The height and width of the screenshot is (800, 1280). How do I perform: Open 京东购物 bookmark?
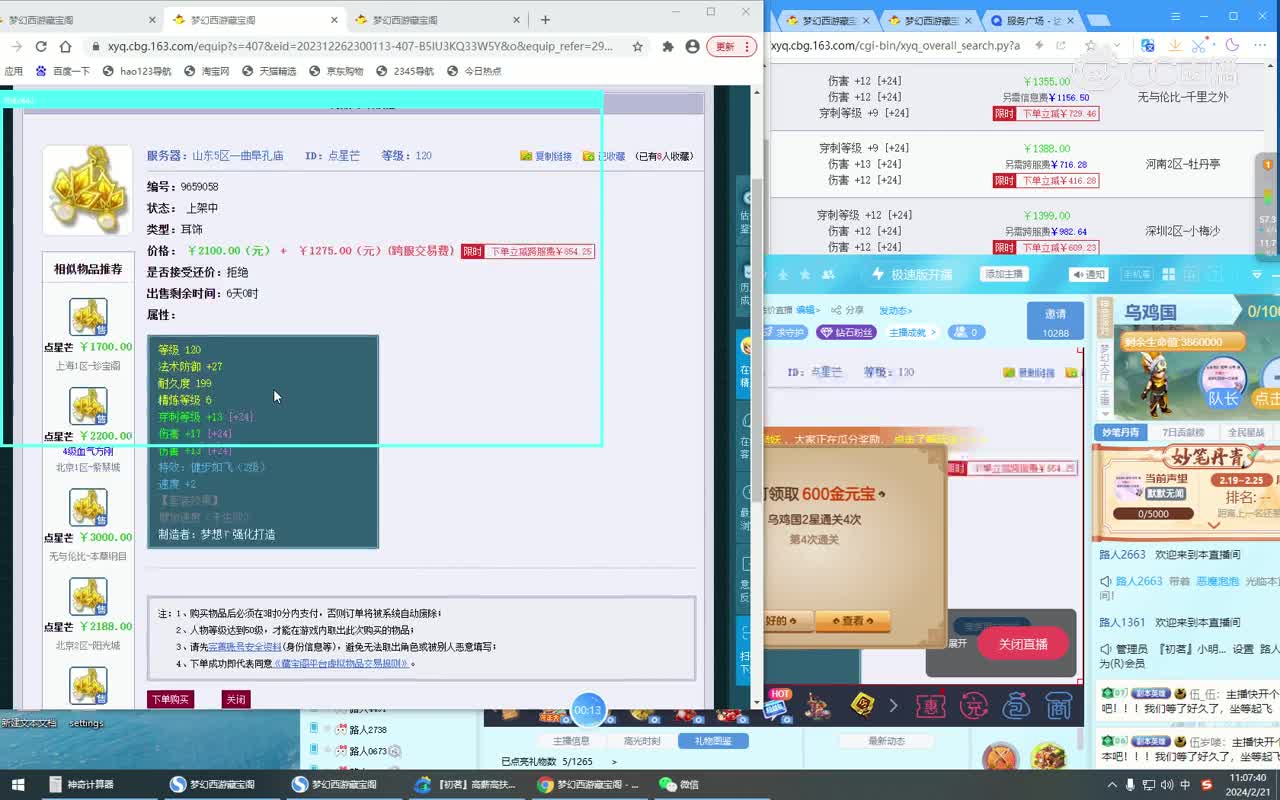(x=337, y=71)
